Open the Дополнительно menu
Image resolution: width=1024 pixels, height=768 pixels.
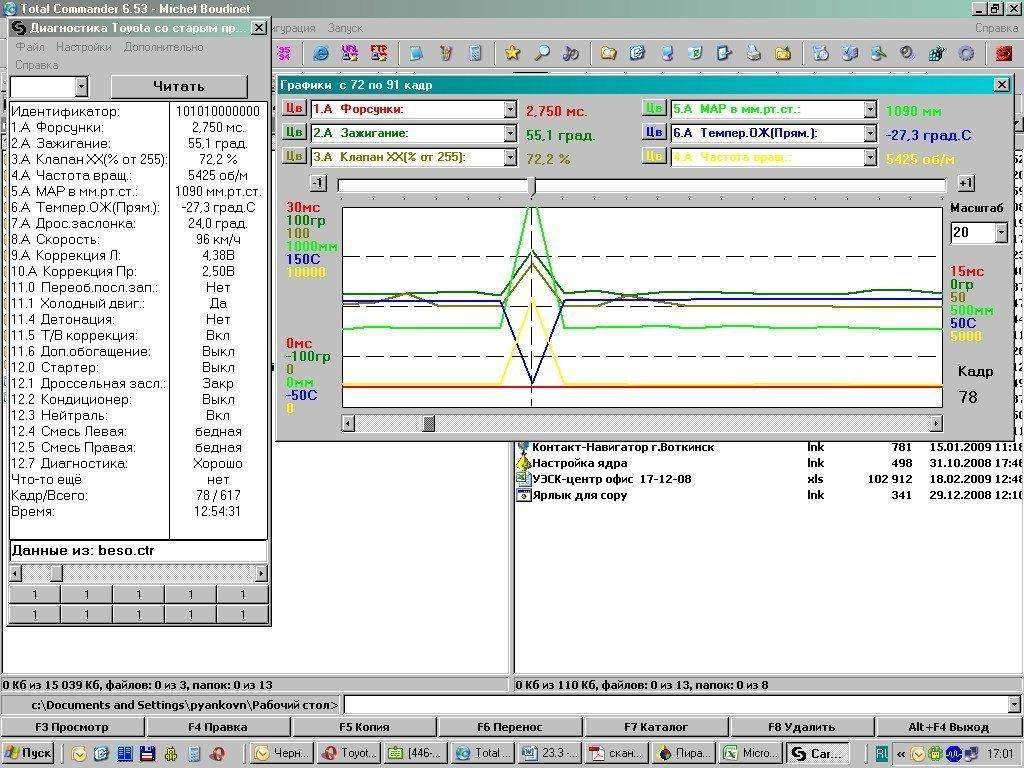(163, 47)
